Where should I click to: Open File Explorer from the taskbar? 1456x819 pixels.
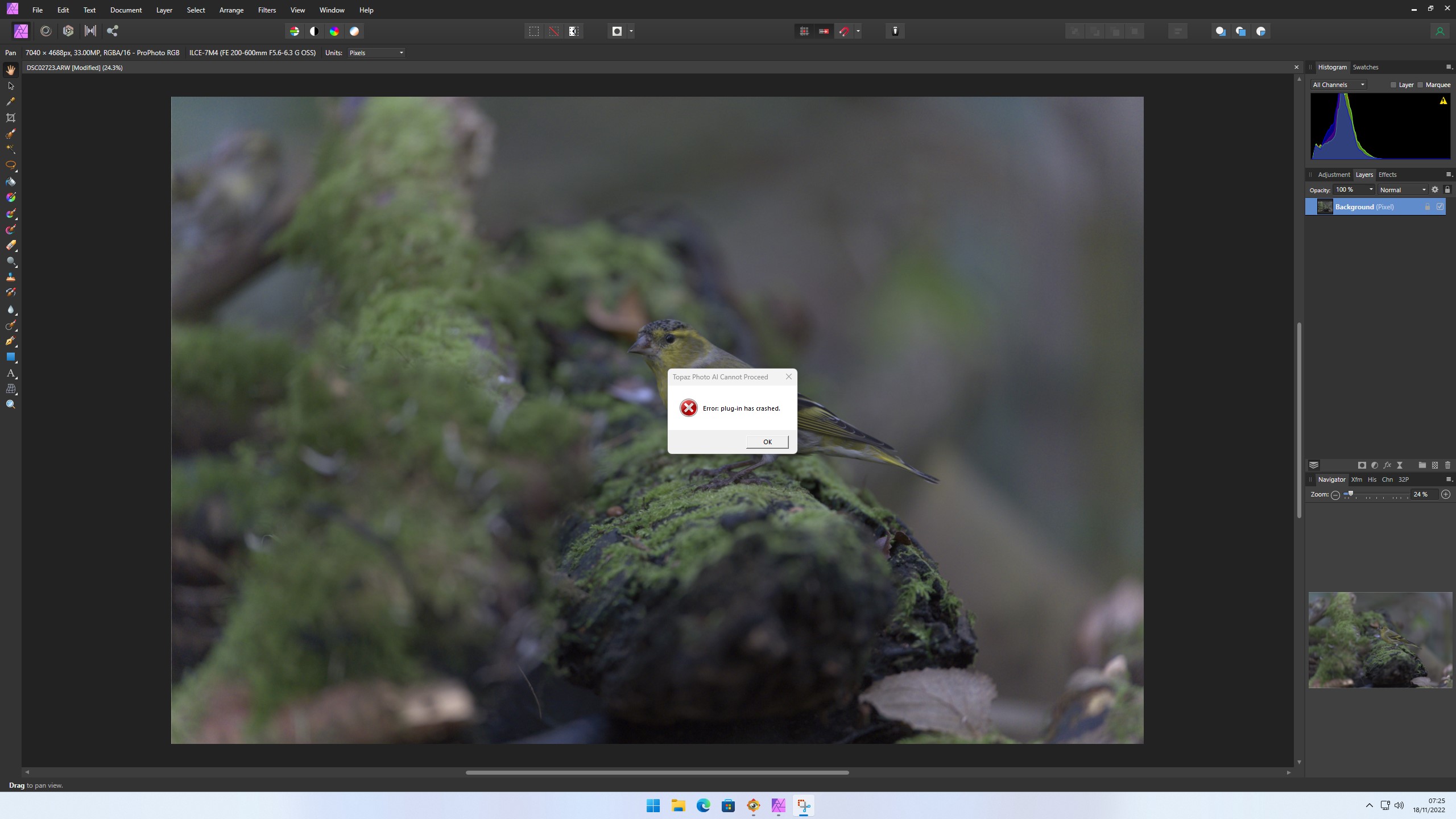[x=678, y=805]
